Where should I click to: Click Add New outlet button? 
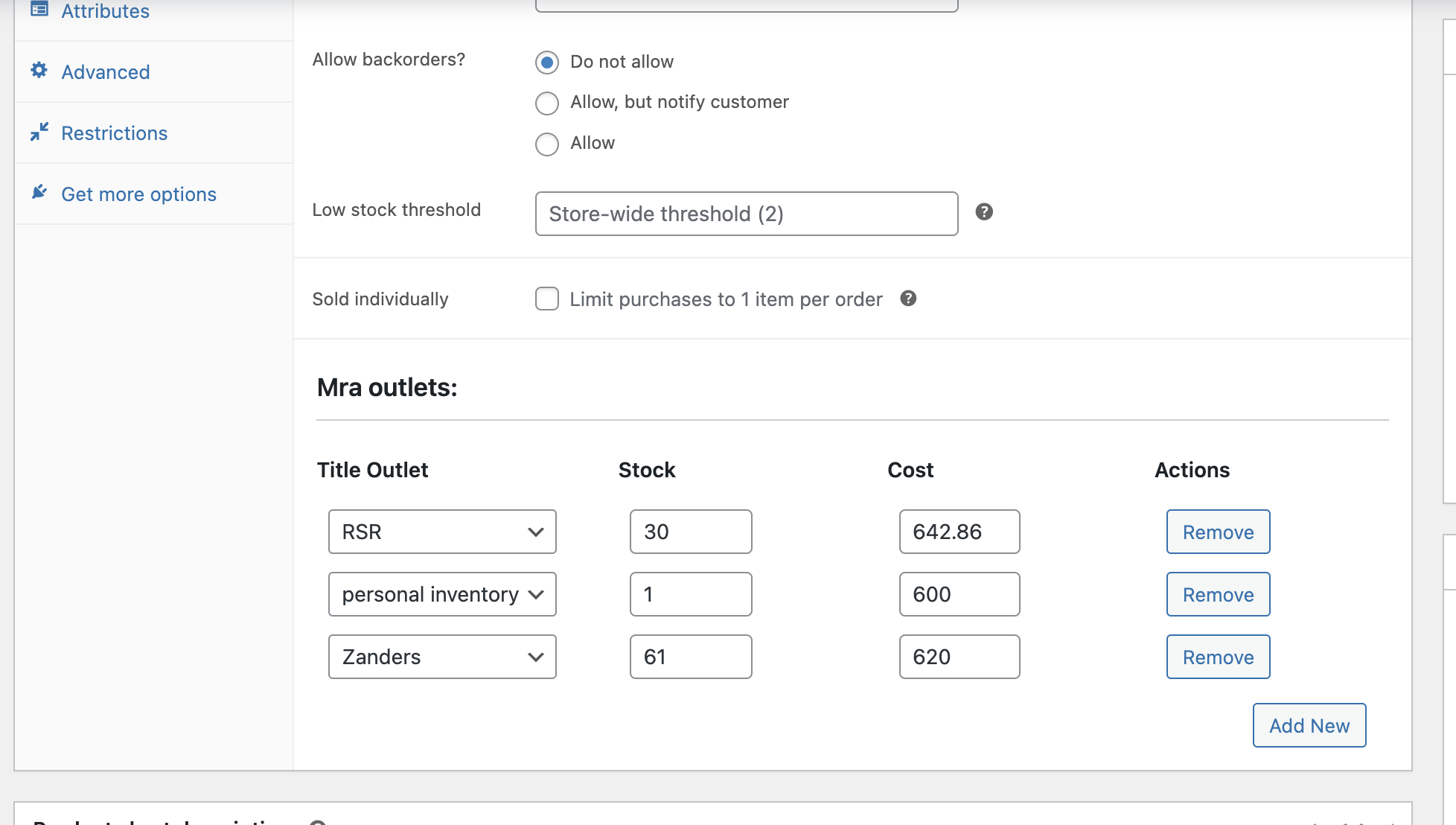(x=1309, y=725)
